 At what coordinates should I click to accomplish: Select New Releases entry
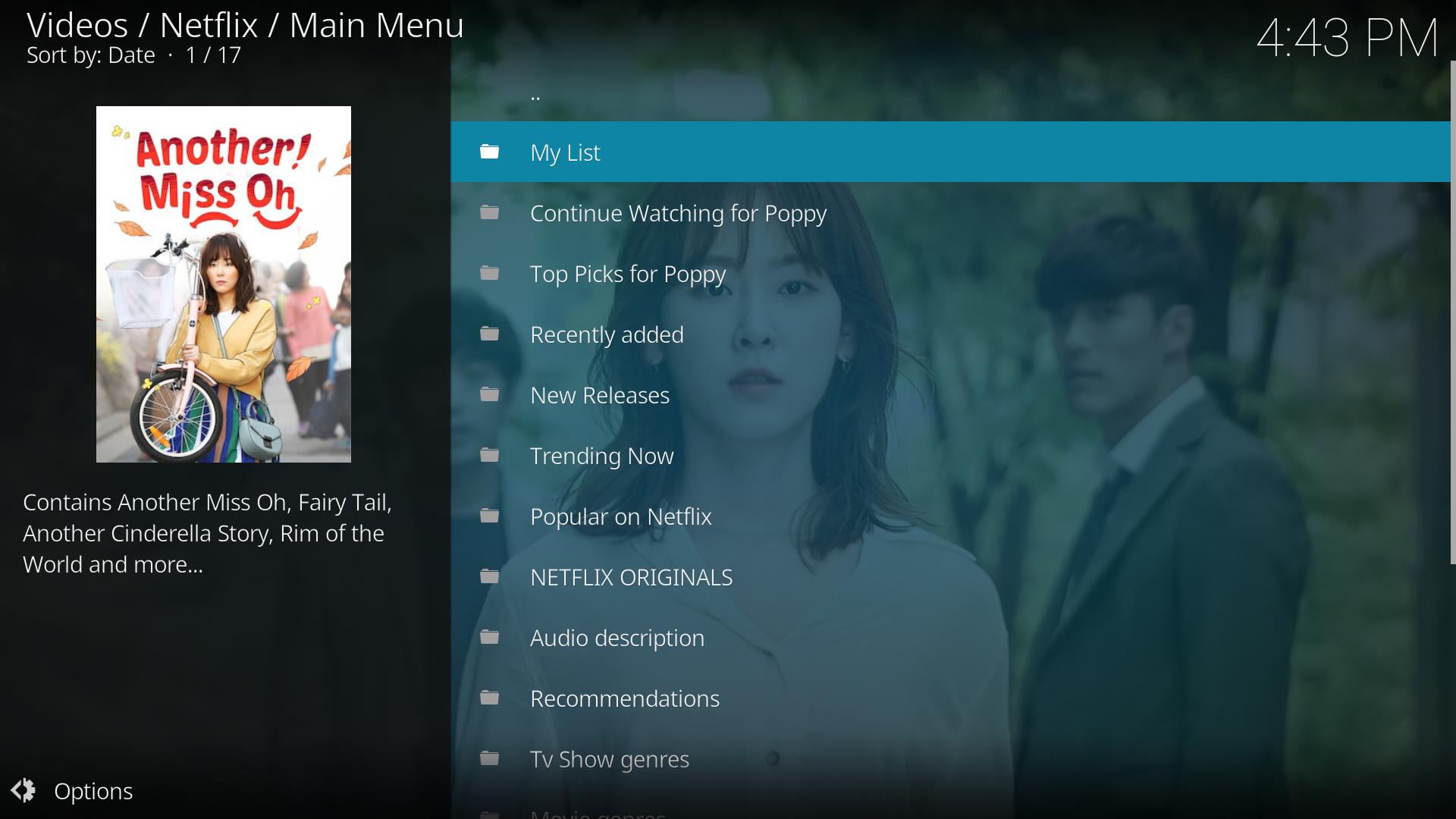click(950, 394)
